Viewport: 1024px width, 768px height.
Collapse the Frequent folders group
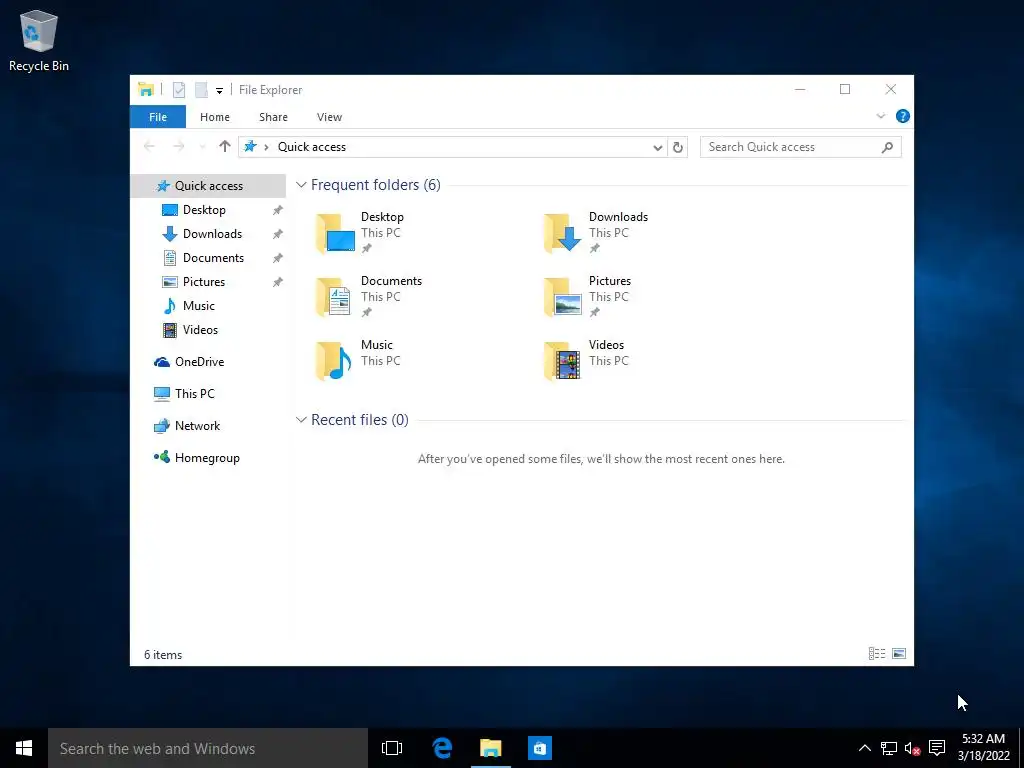[x=301, y=185]
